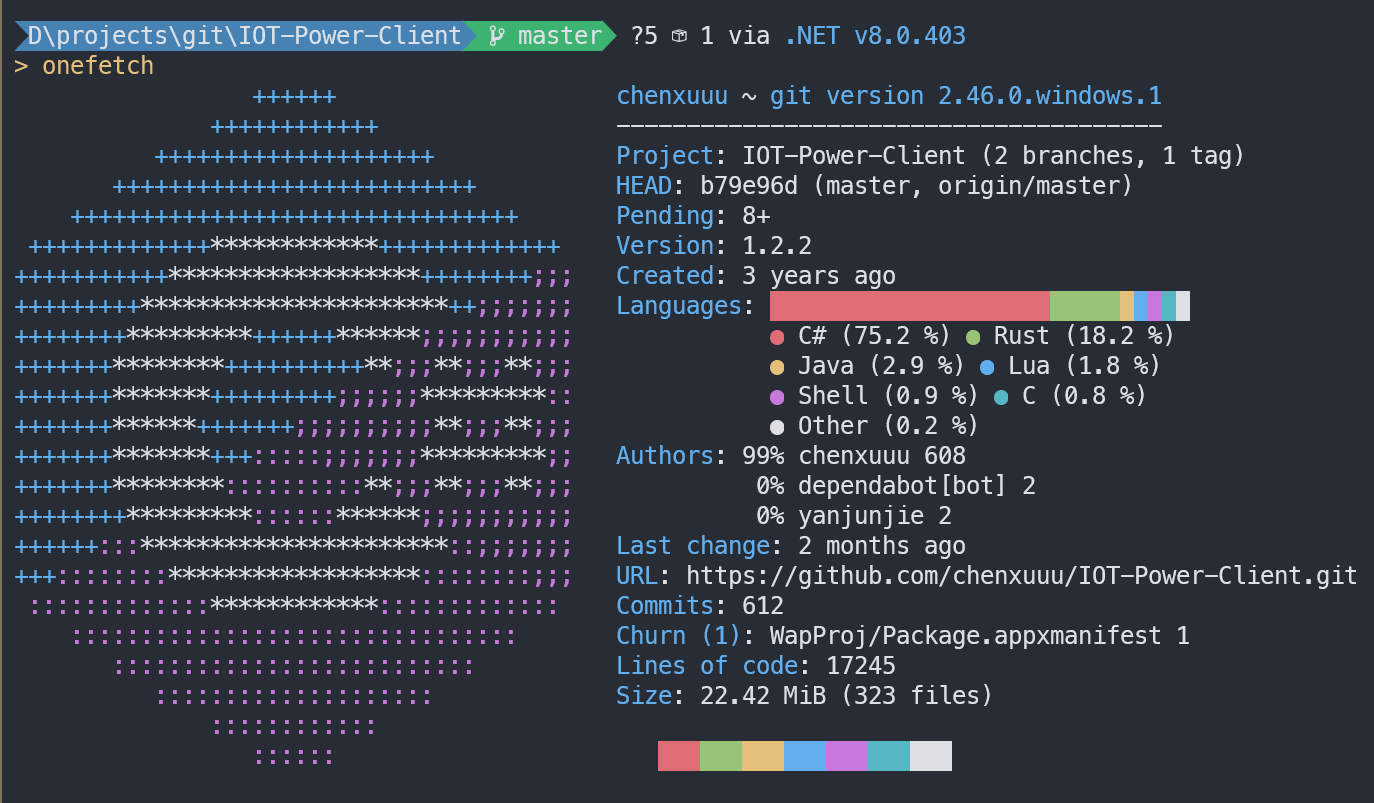Click the purple Shell language dot
The height and width of the screenshot is (803, 1374).
[x=777, y=397]
